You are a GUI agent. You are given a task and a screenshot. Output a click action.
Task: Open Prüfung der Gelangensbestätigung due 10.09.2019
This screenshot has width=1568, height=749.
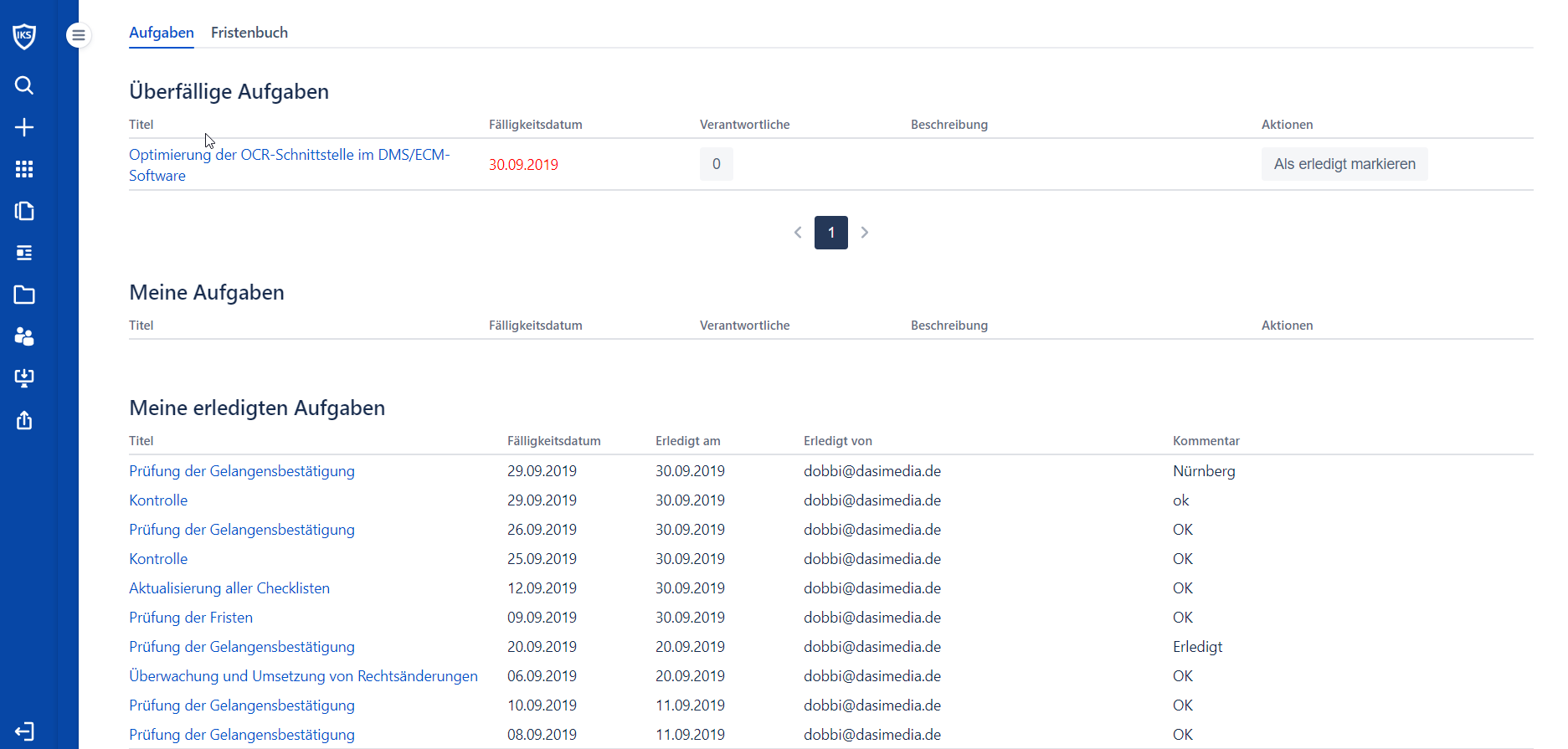(x=242, y=705)
